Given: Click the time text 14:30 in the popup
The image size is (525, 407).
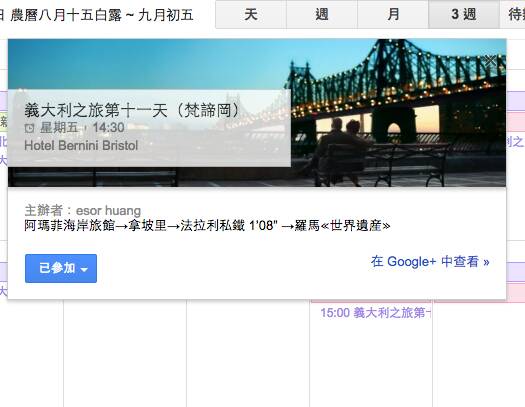Looking at the screenshot, I should point(108,128).
